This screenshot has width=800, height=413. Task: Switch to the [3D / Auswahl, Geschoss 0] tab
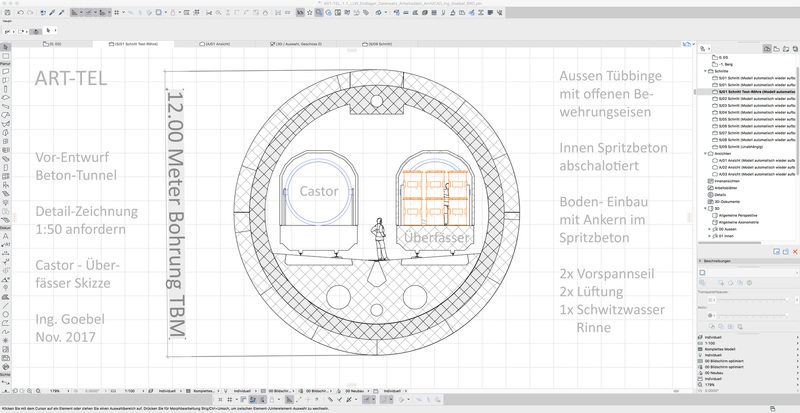pos(297,45)
